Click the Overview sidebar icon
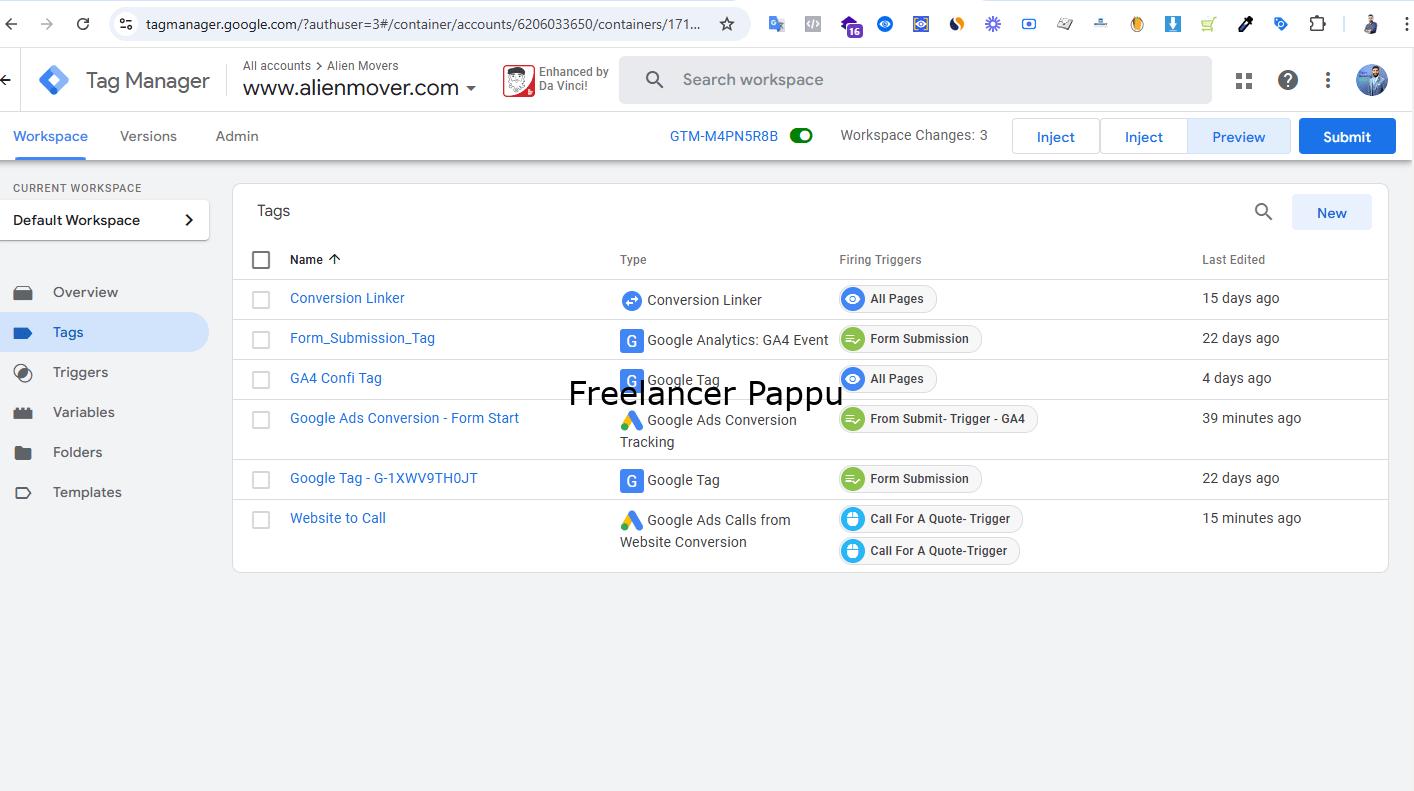 coord(23,292)
